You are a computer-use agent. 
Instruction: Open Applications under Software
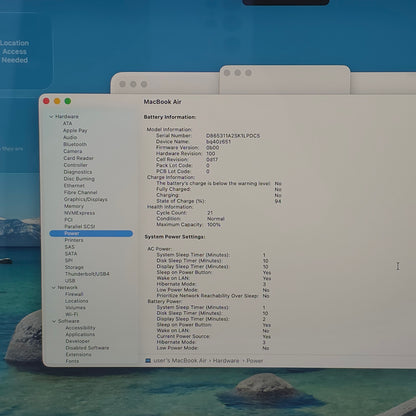click(80, 334)
